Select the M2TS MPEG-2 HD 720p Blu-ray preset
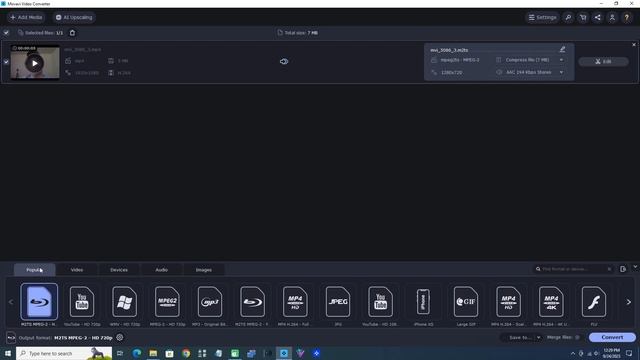This screenshot has height=360, width=640. point(39,302)
